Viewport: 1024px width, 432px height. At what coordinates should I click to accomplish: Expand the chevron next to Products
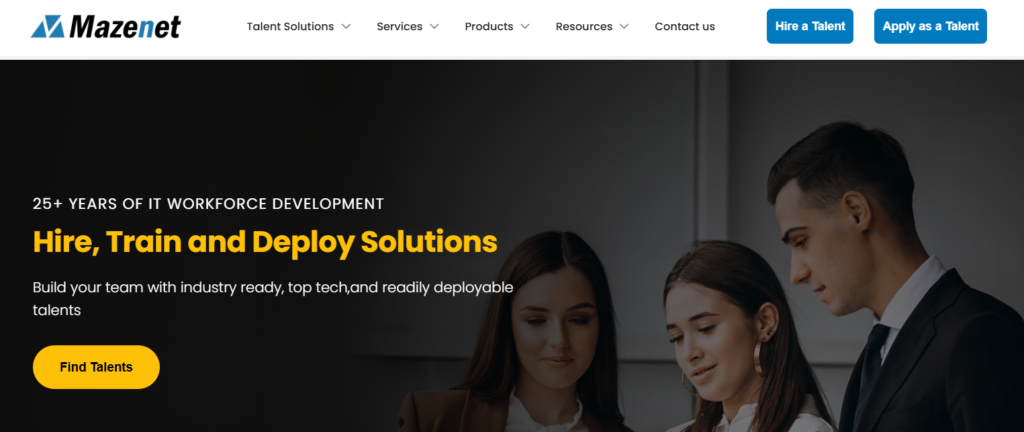tap(525, 27)
